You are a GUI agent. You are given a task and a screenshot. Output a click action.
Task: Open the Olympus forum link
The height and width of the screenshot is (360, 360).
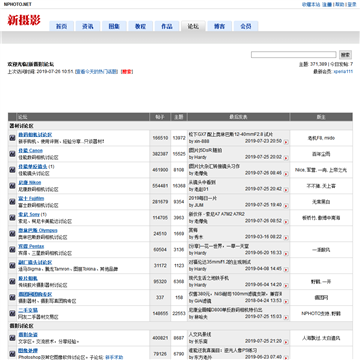(38, 230)
